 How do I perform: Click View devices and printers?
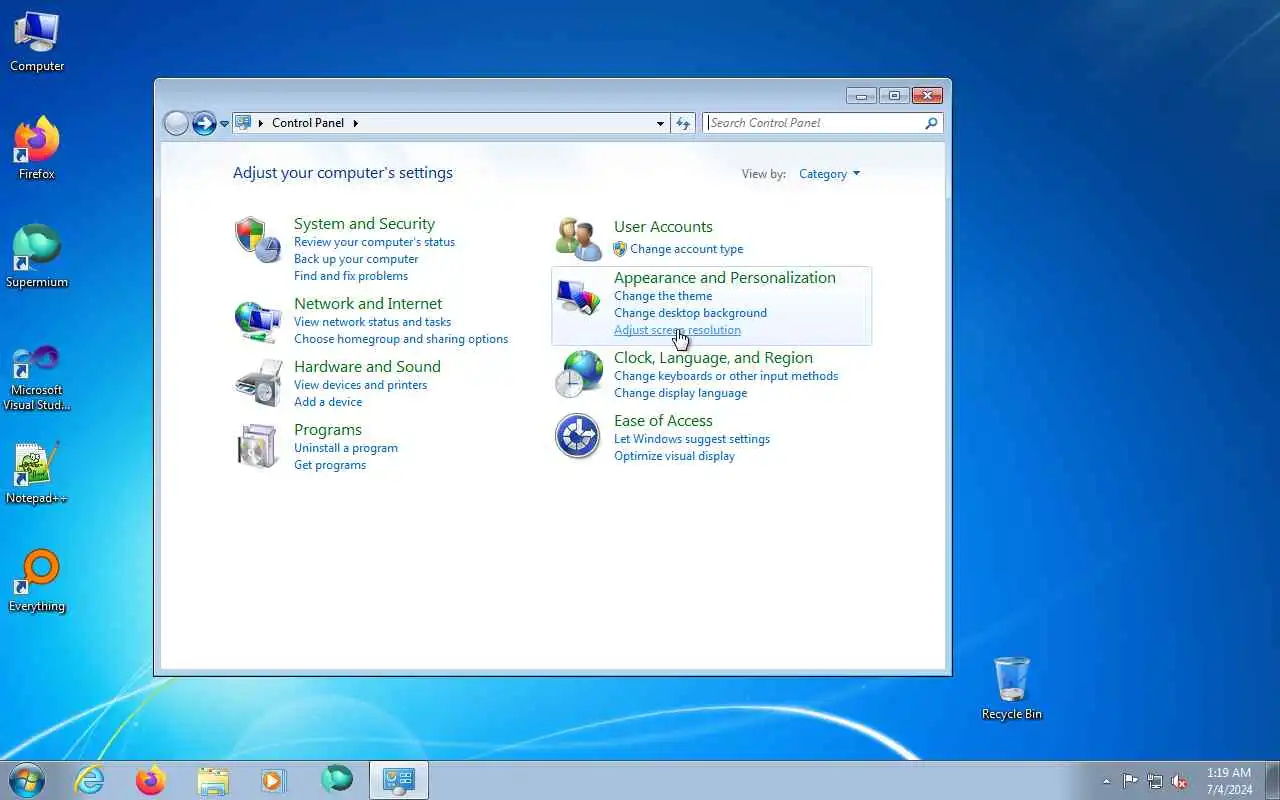click(360, 385)
